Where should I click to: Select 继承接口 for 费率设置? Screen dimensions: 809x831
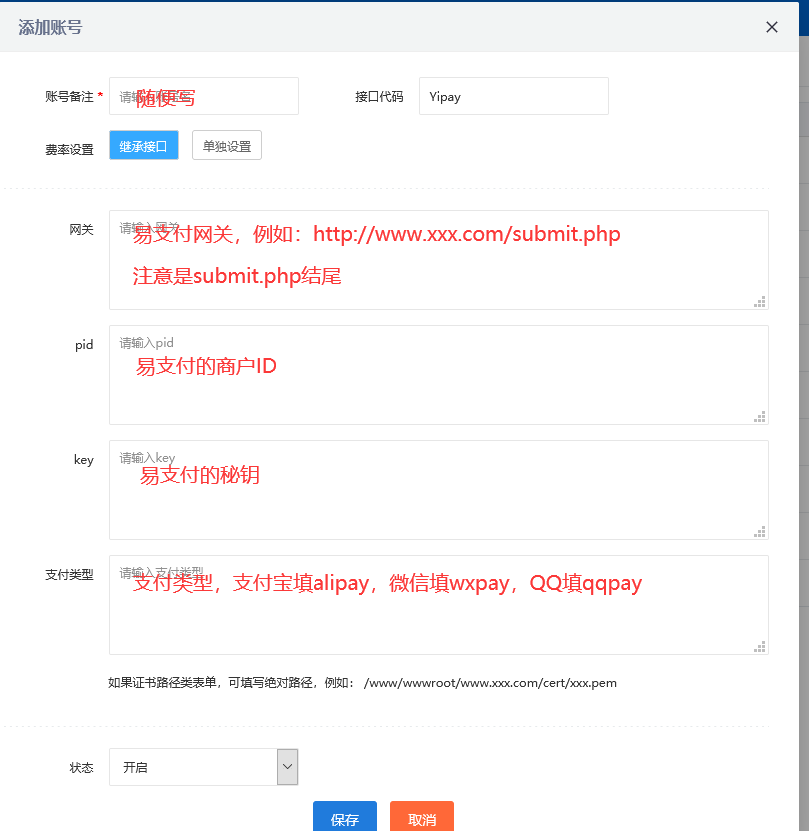point(143,144)
